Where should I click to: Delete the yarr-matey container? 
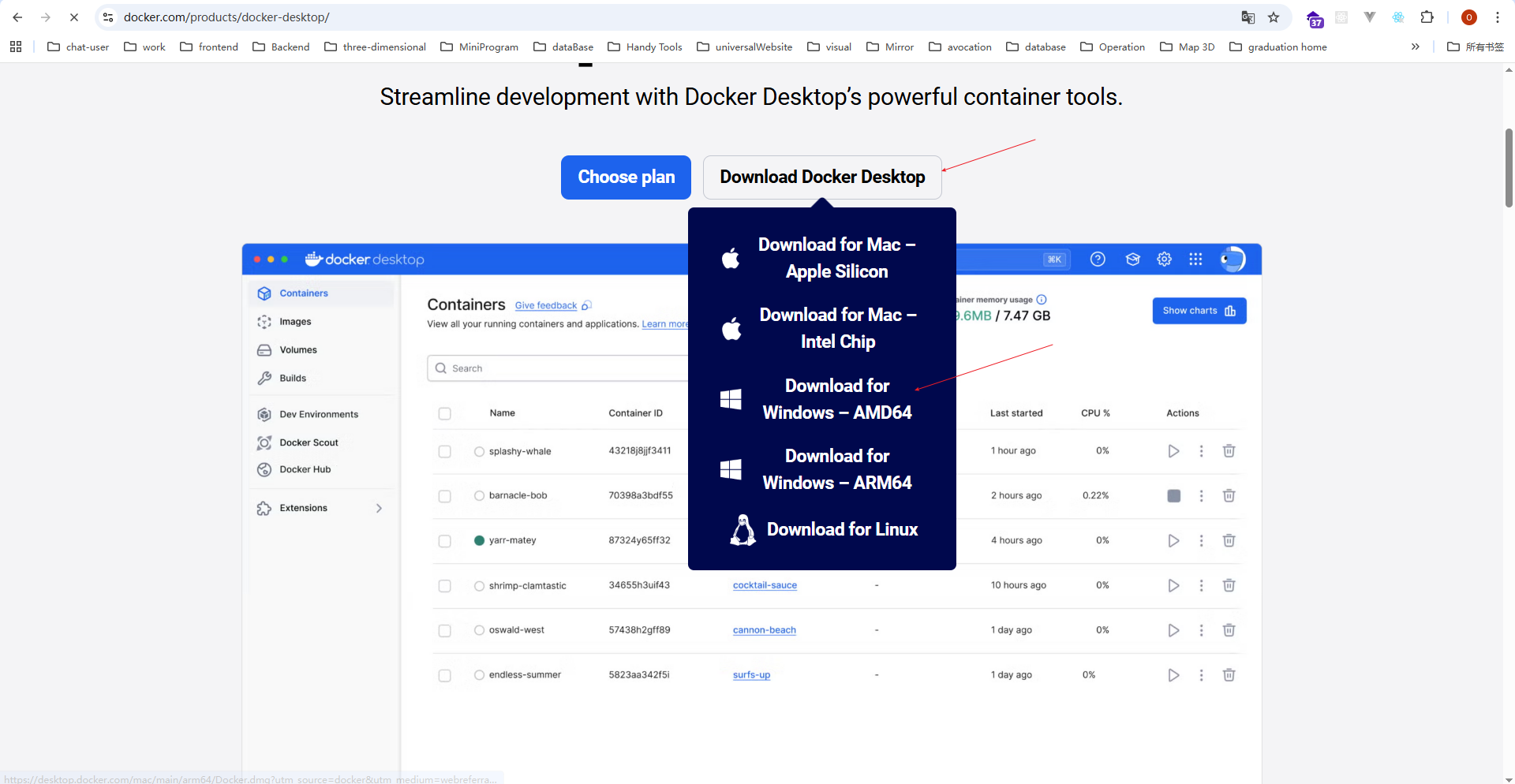(x=1229, y=540)
